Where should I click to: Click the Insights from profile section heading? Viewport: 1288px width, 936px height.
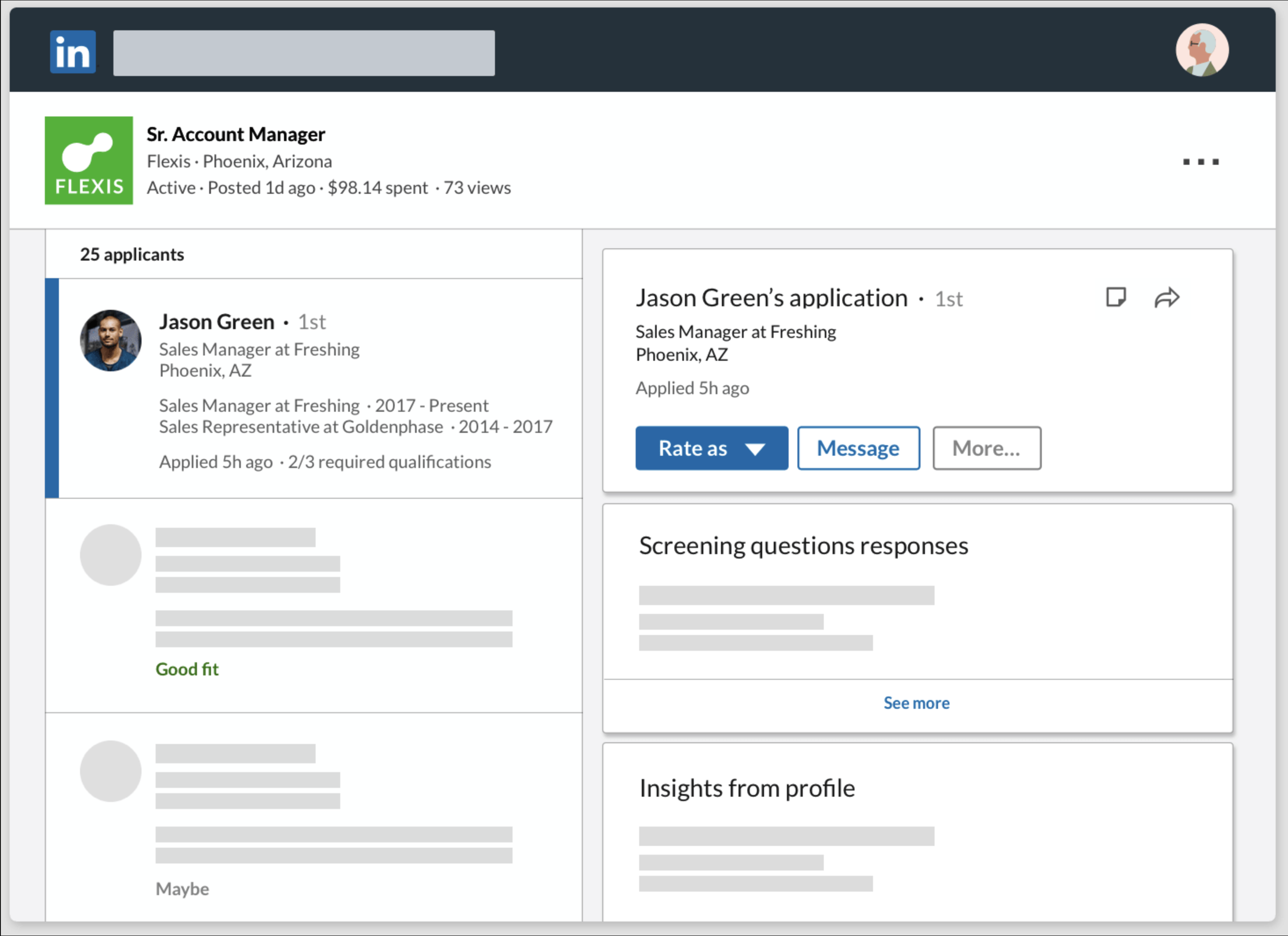click(x=747, y=788)
